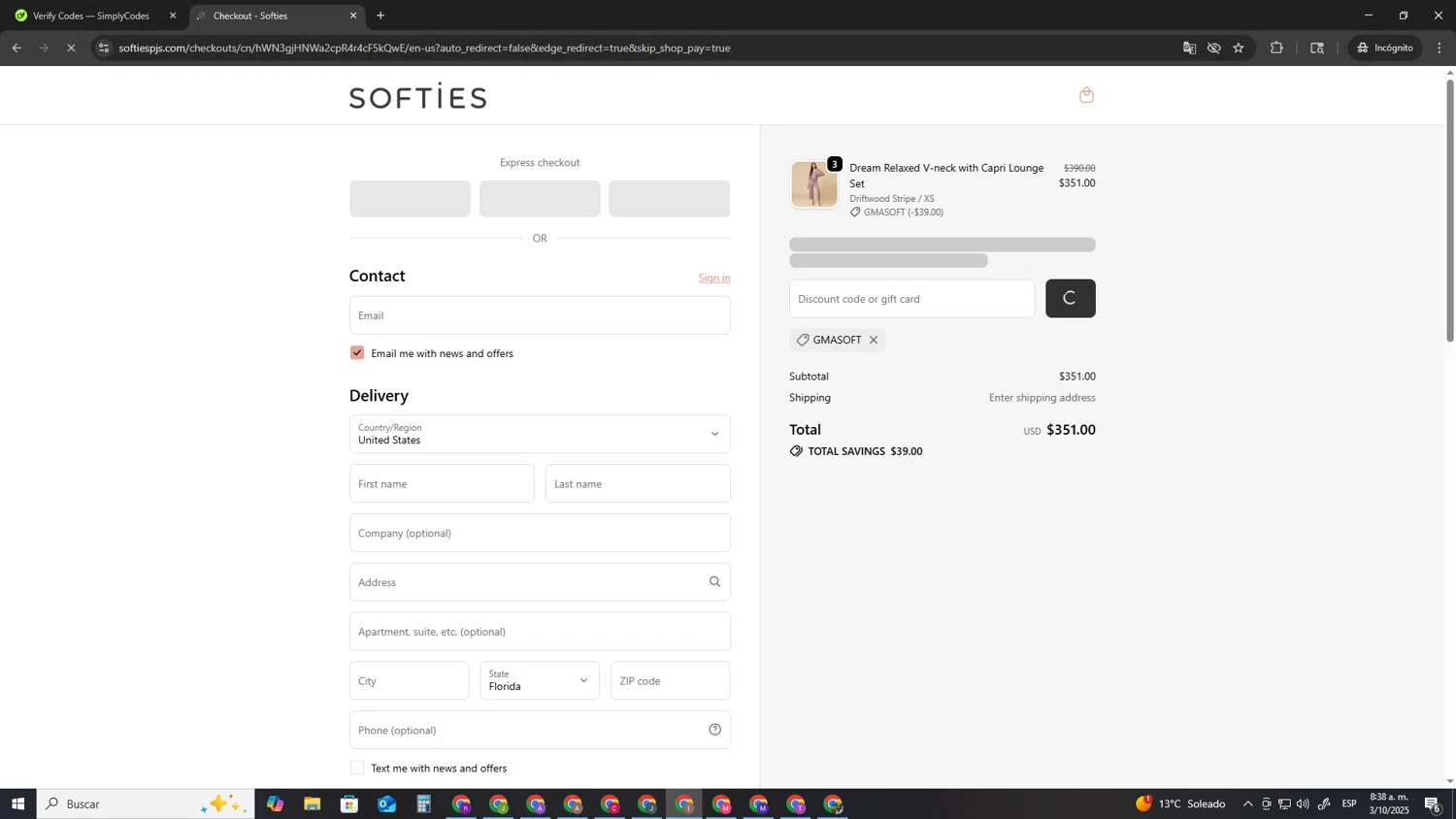Focus the ZIP code field
This screenshot has width=1456, height=819.
670,680
